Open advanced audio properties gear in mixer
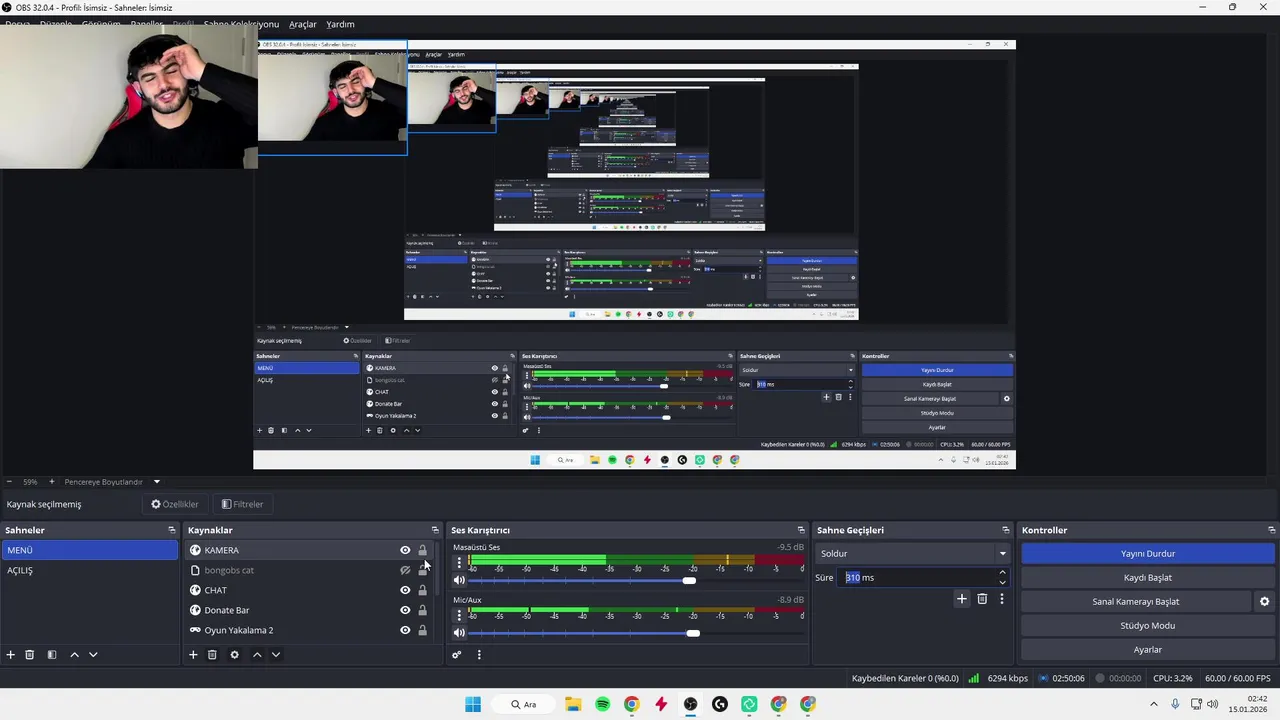This screenshot has width=1280, height=720. [457, 655]
